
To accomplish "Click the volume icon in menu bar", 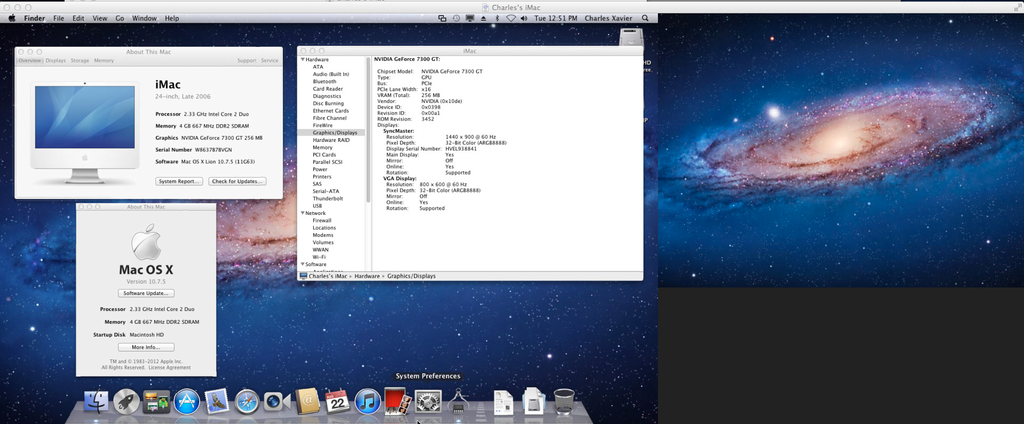I will (x=524, y=18).
